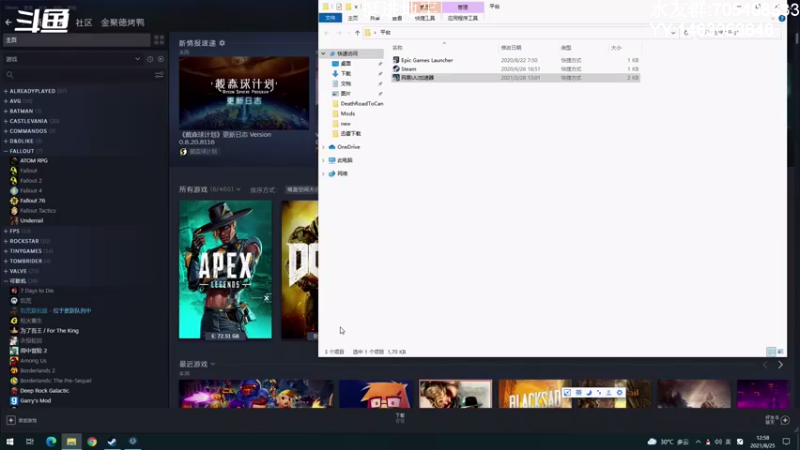This screenshot has height=450, width=800.
Task: Expand OneDrive node in Explorer tree
Action: pyautogui.click(x=323, y=147)
